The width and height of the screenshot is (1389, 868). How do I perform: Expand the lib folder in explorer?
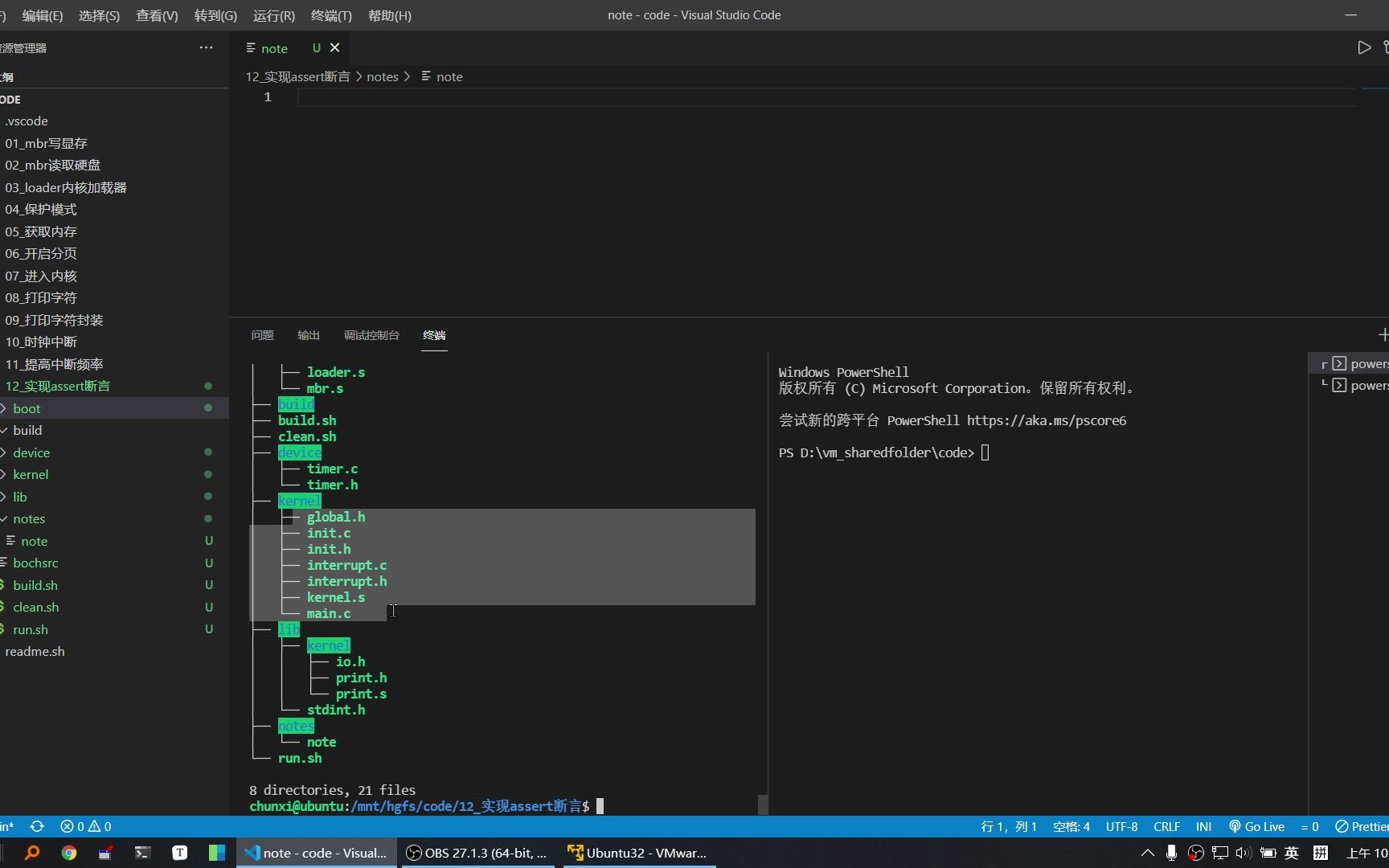114,497
